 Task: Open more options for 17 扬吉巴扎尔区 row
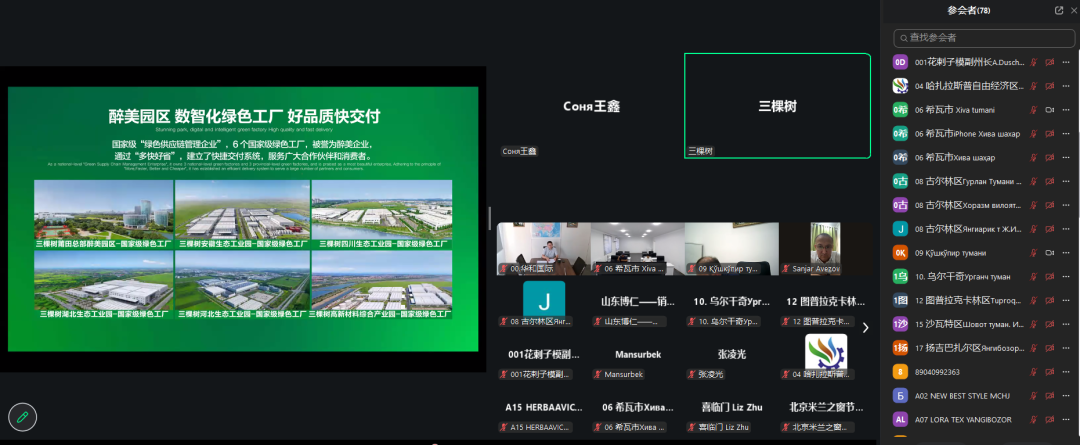[x=1066, y=349]
